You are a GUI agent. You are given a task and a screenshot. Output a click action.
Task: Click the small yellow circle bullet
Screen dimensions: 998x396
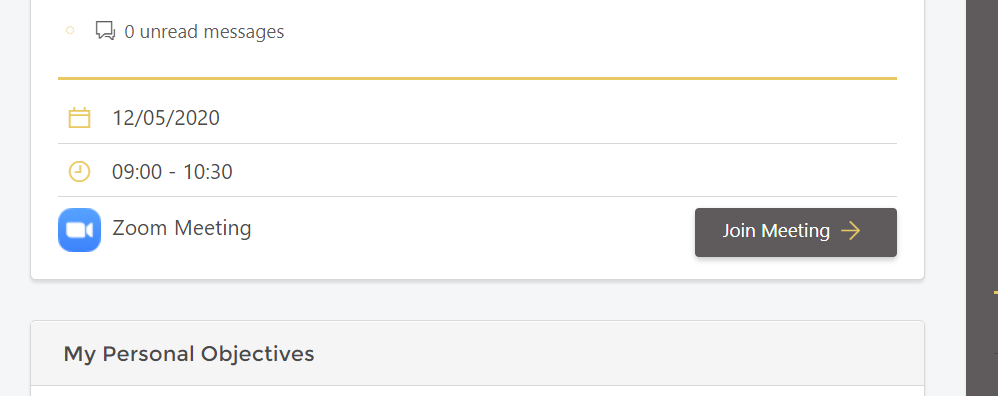pos(70,30)
